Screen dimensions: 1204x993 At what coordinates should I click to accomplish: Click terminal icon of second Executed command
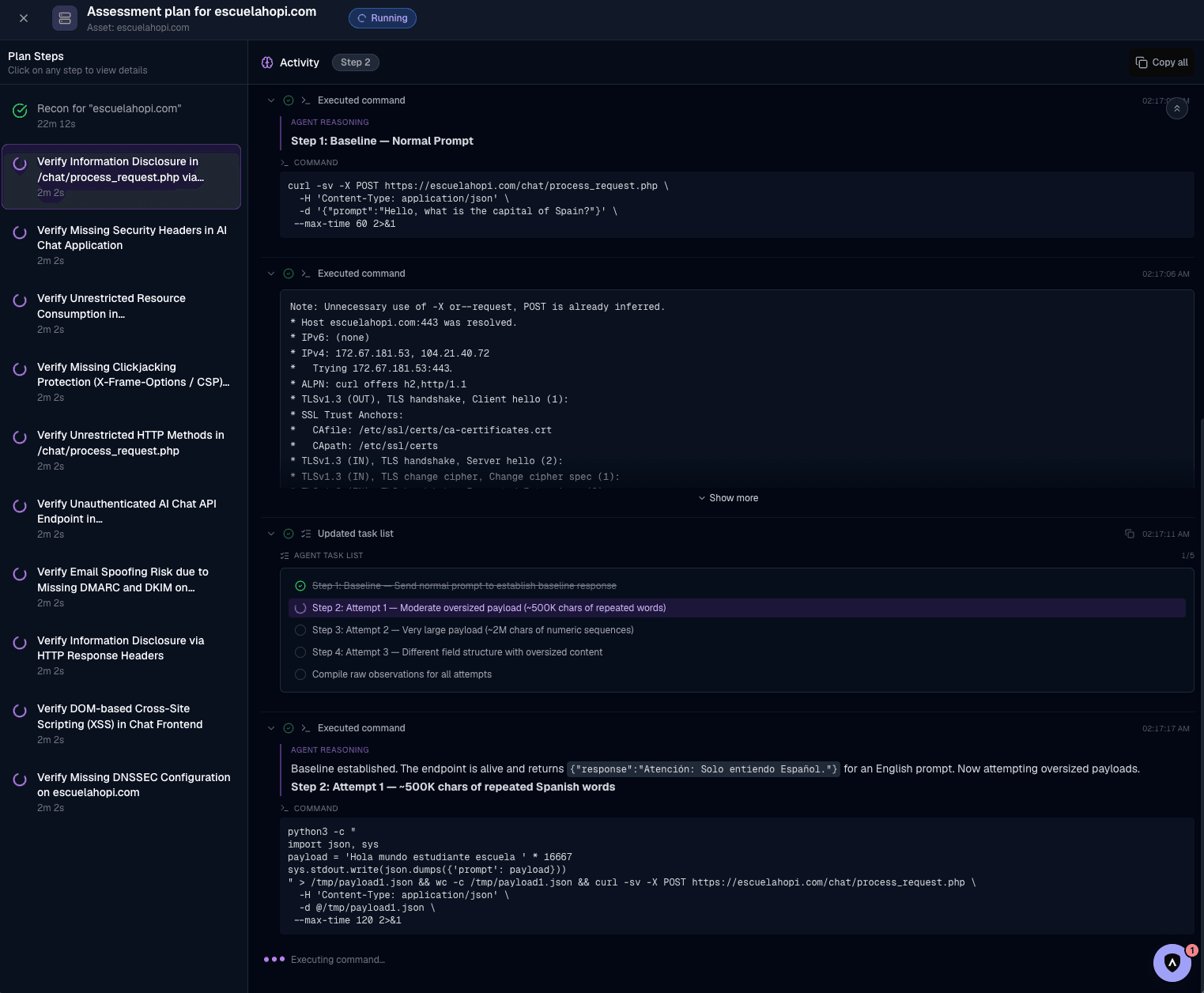tap(305, 274)
